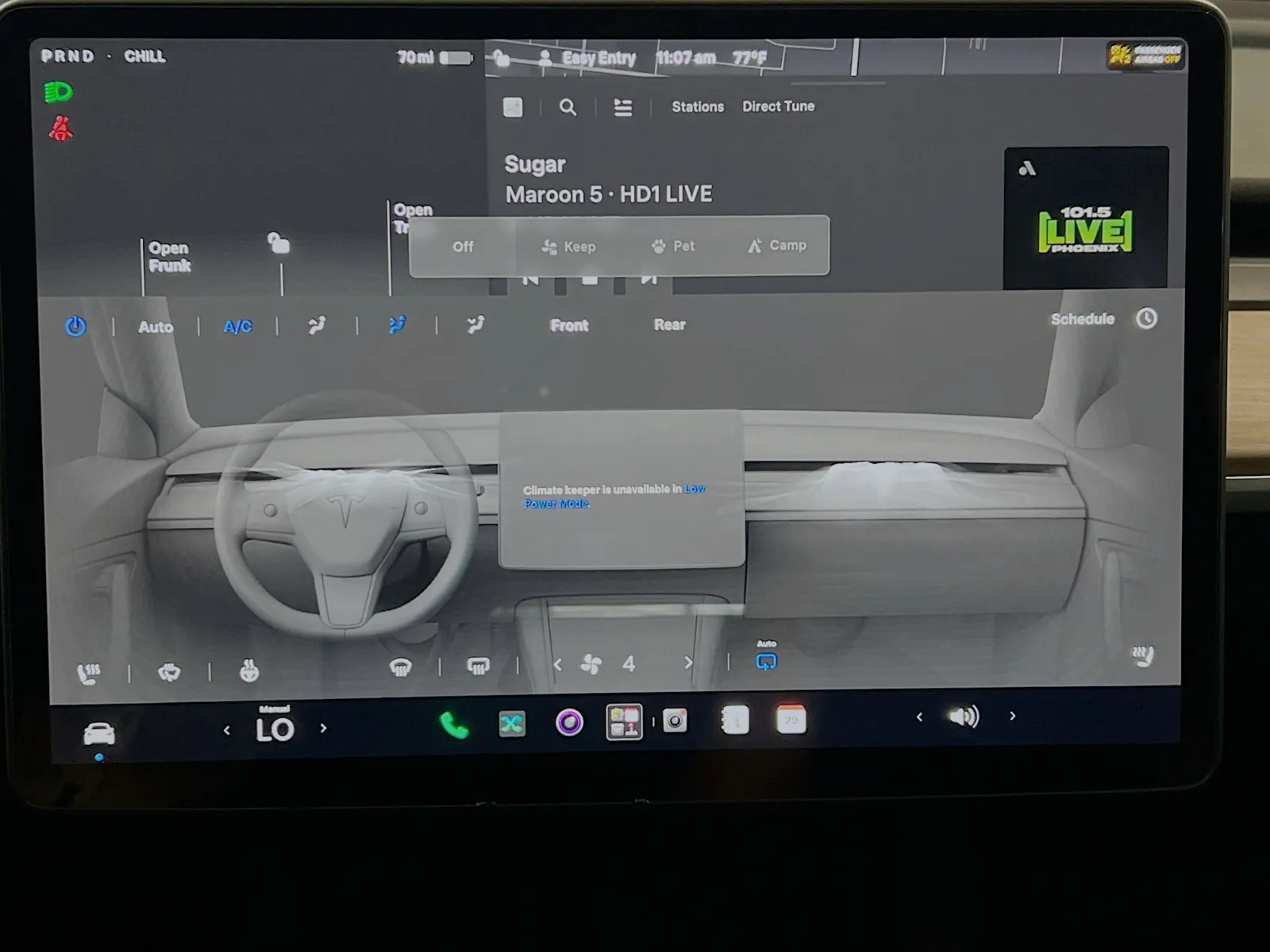1270x952 pixels.
Task: Select the Front climate tab
Action: coord(569,325)
